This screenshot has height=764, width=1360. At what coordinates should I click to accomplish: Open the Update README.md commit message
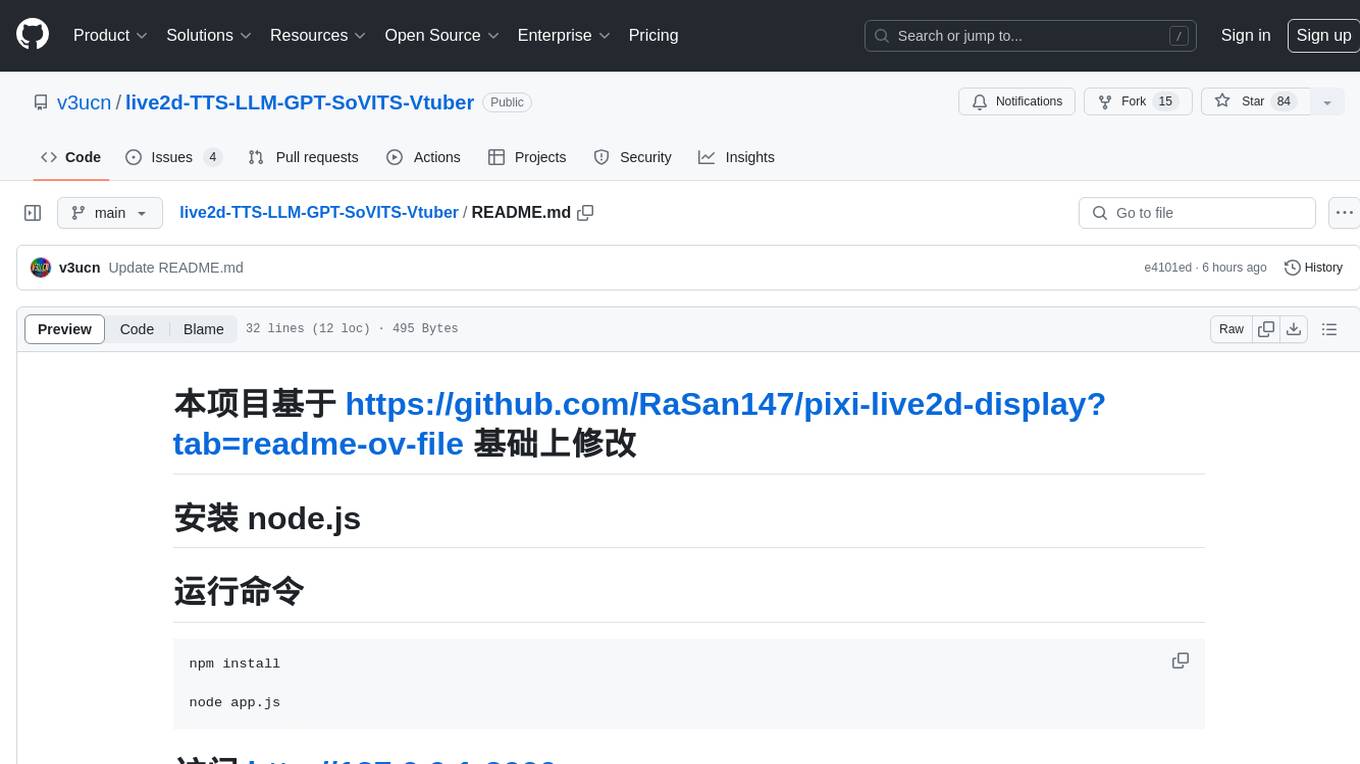click(x=176, y=268)
